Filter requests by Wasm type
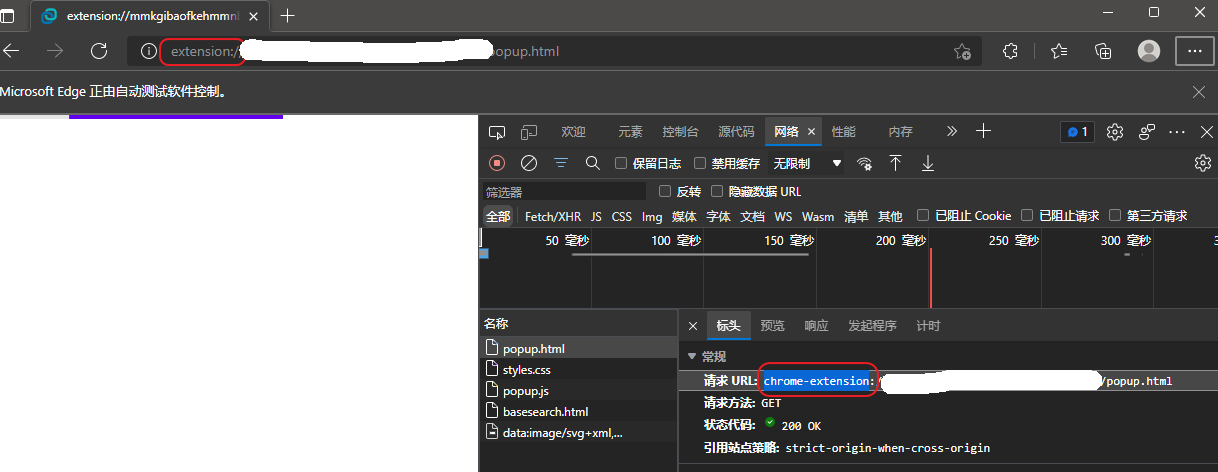 (818, 217)
